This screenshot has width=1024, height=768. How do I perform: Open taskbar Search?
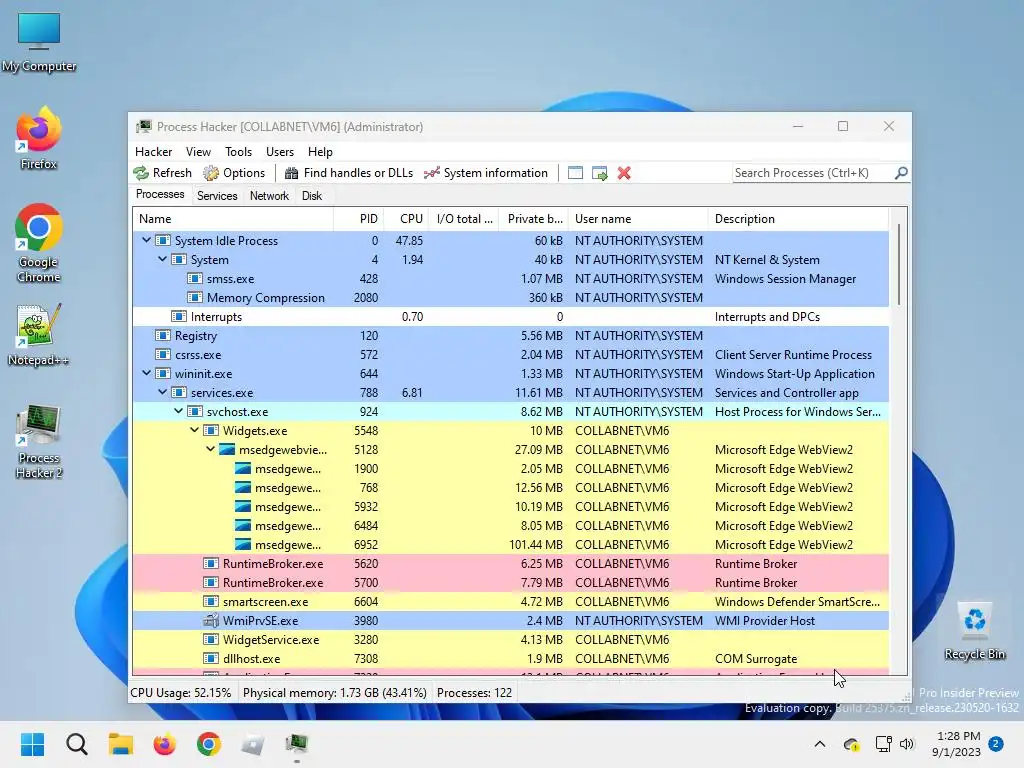coord(76,744)
